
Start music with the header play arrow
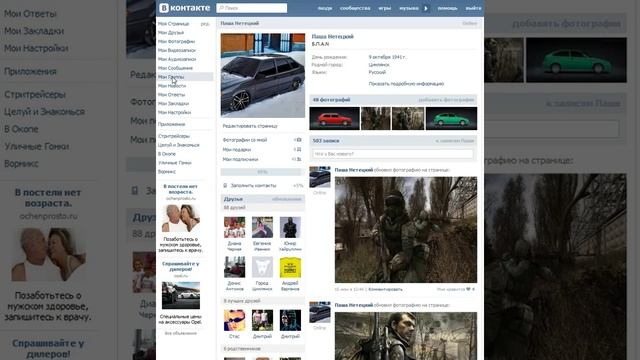[x=426, y=8]
